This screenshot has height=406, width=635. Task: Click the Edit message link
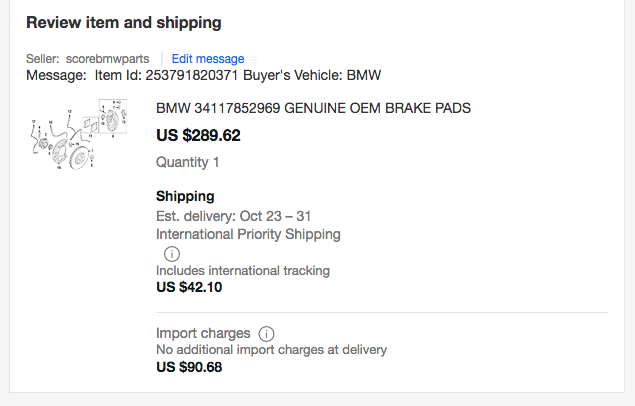[208, 59]
